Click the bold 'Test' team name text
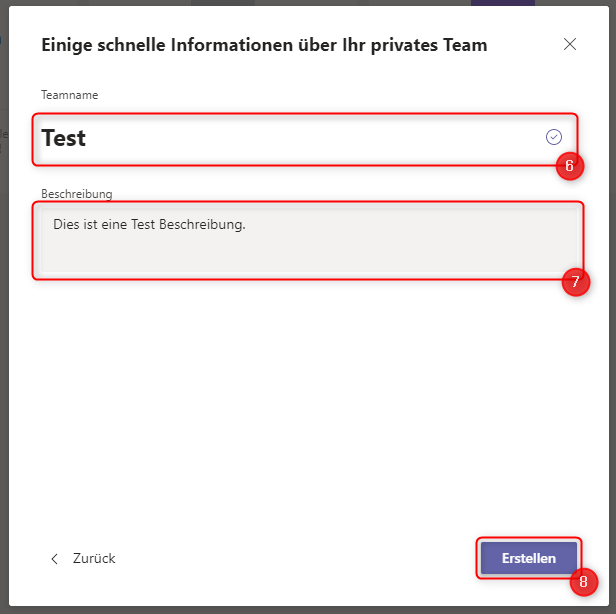 [64, 138]
